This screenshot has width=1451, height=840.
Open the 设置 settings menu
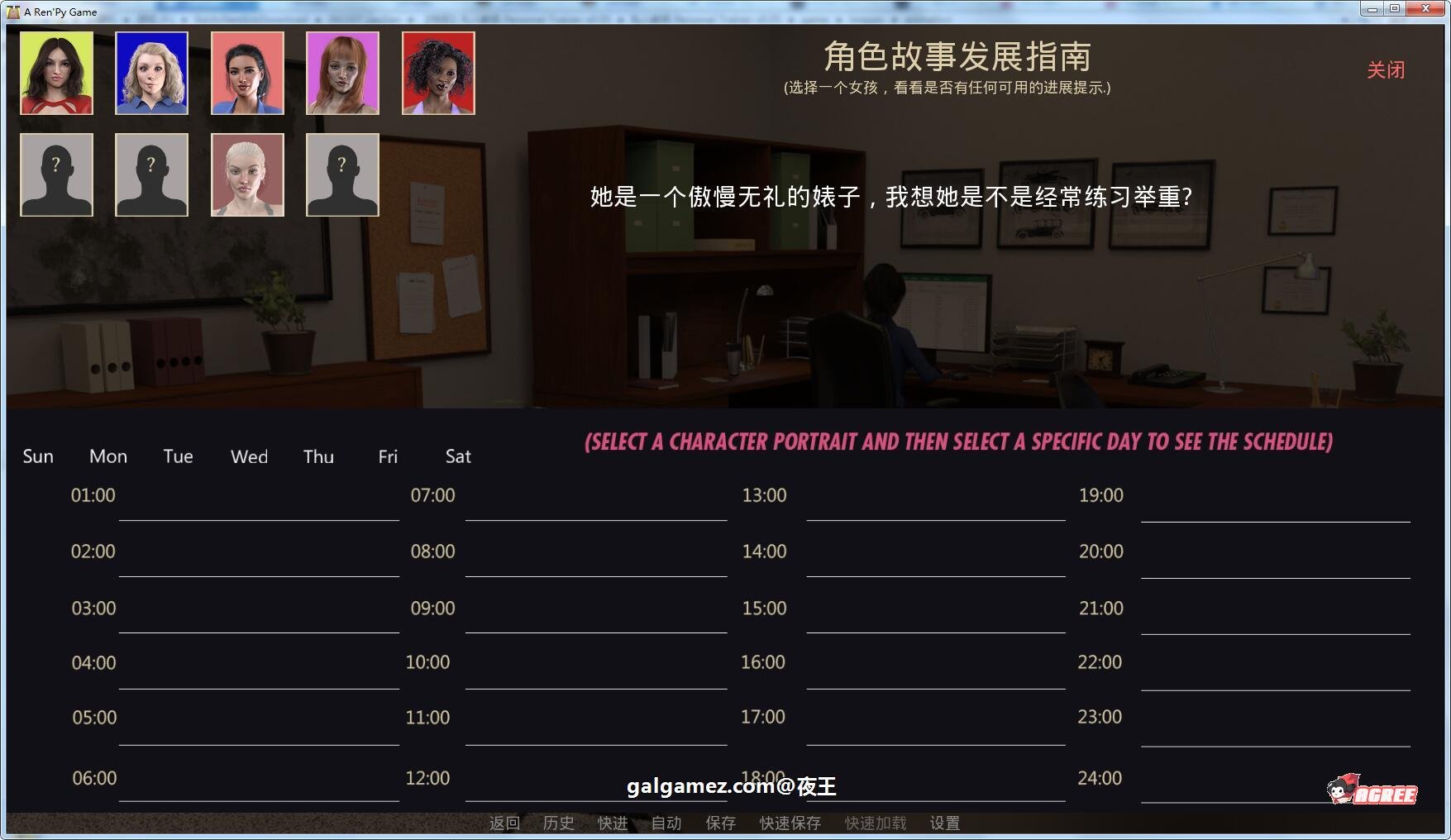[944, 823]
